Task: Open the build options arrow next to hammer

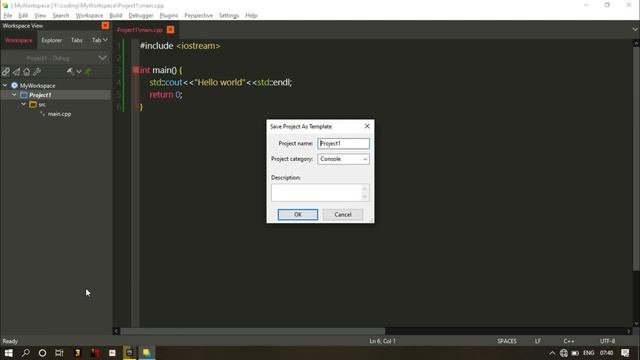Action: click(x=79, y=72)
